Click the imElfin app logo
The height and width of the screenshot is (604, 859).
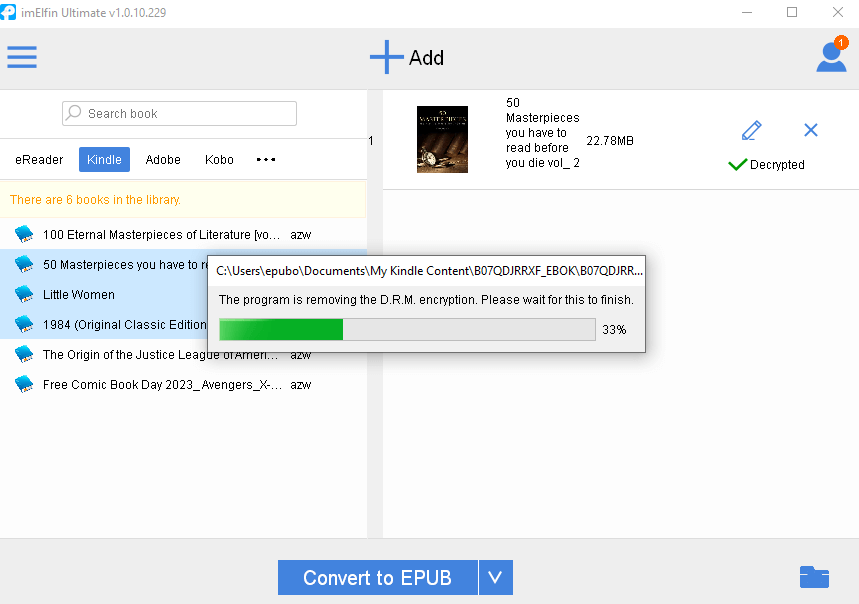pos(8,12)
